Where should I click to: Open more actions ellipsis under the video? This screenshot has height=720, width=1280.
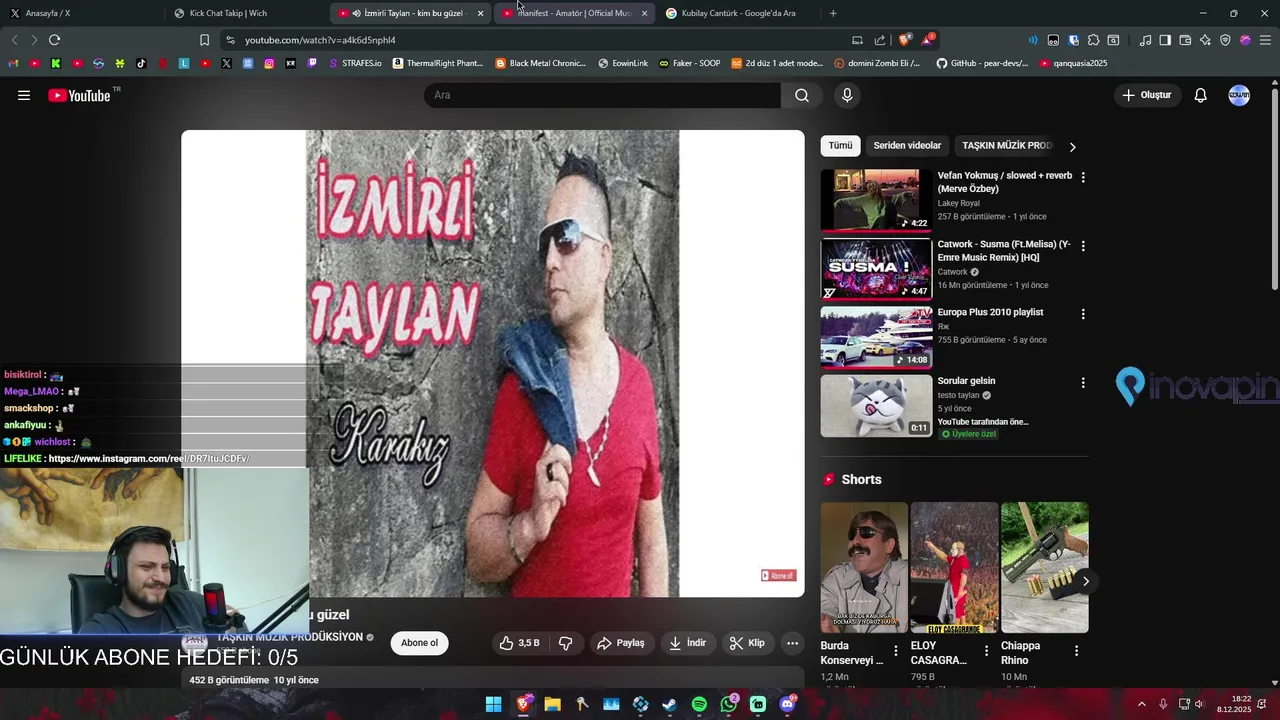pos(792,643)
